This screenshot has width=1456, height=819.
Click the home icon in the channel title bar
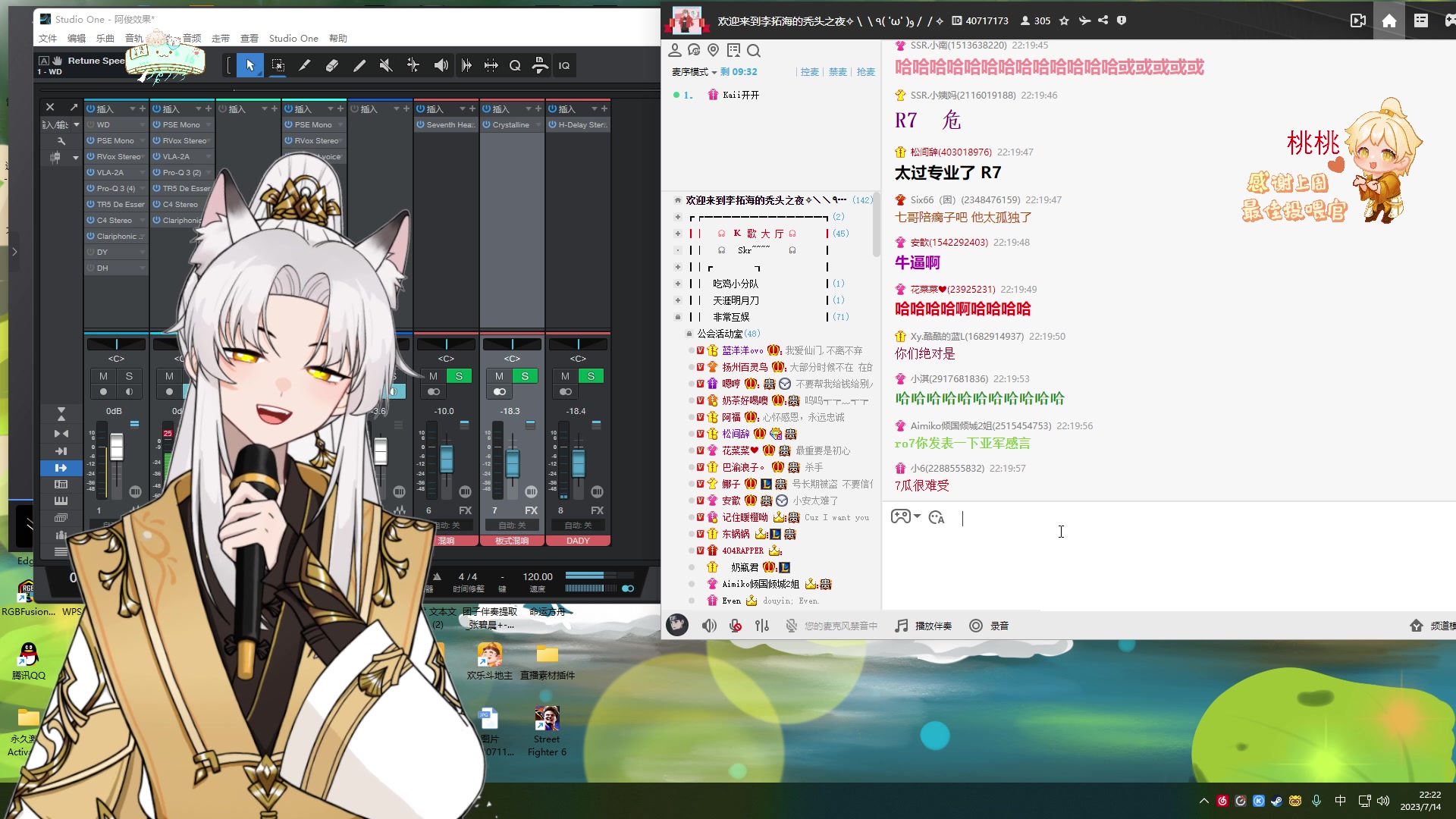click(x=1389, y=21)
